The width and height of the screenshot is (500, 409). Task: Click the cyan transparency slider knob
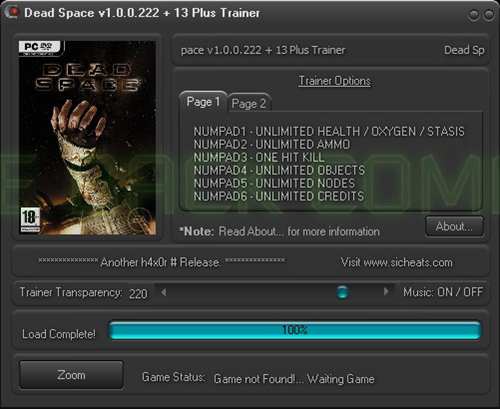pos(342,292)
